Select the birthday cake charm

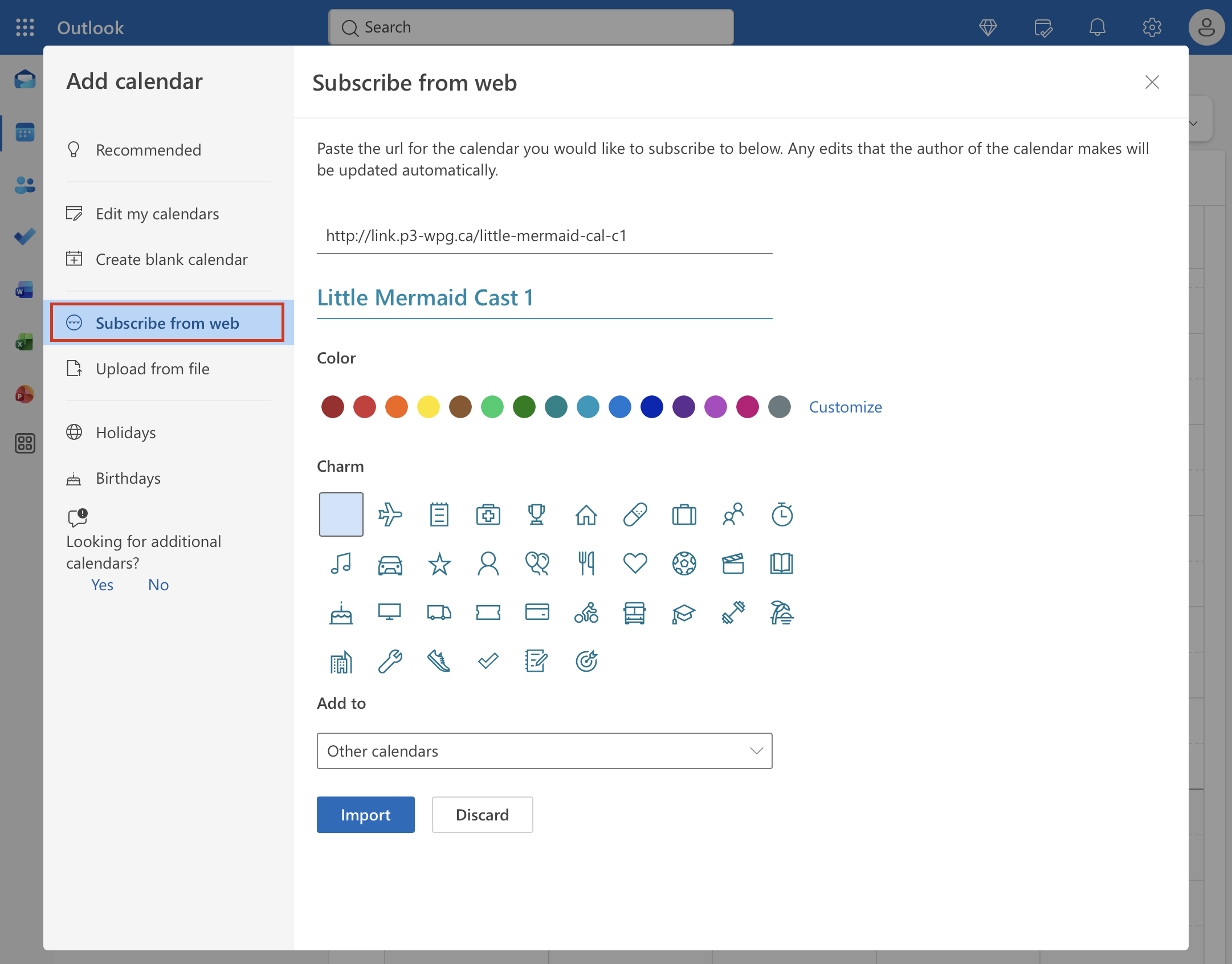coord(341,613)
